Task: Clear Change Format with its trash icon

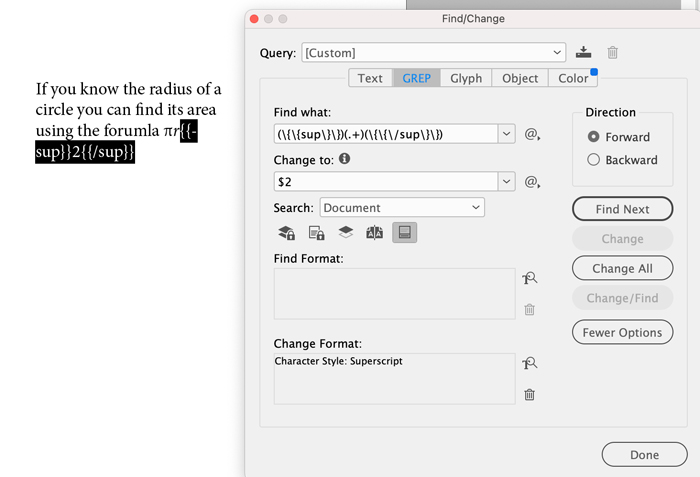Action: pos(530,395)
